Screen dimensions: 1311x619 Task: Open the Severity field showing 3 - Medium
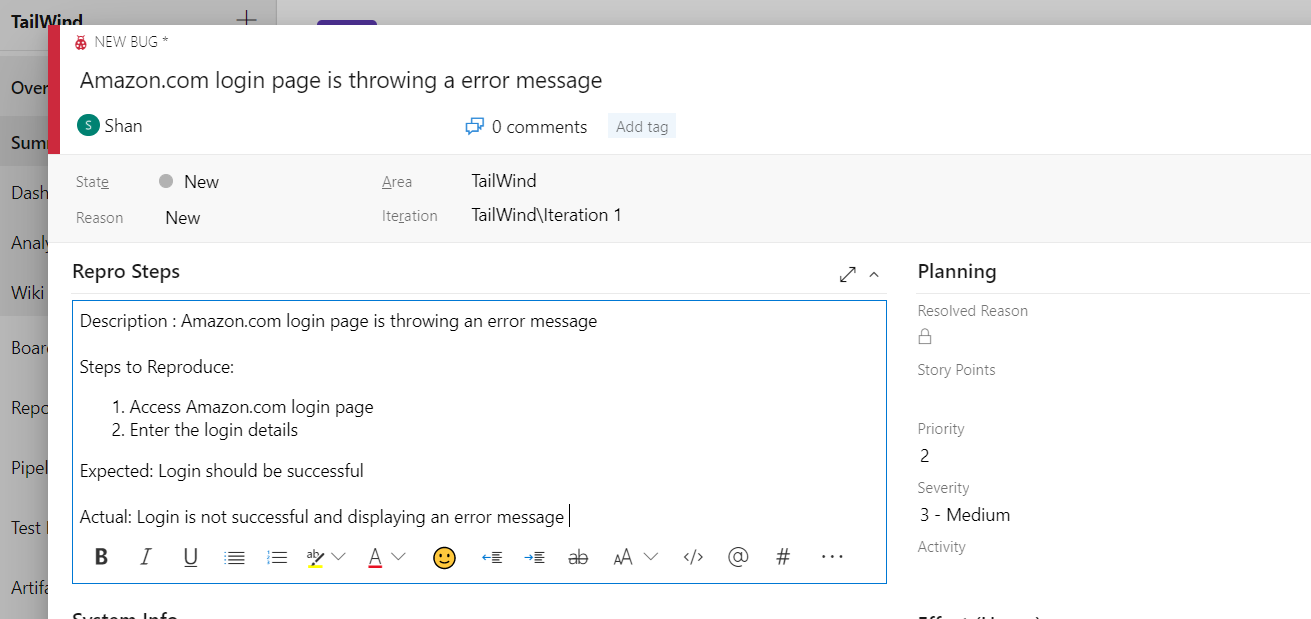point(965,515)
